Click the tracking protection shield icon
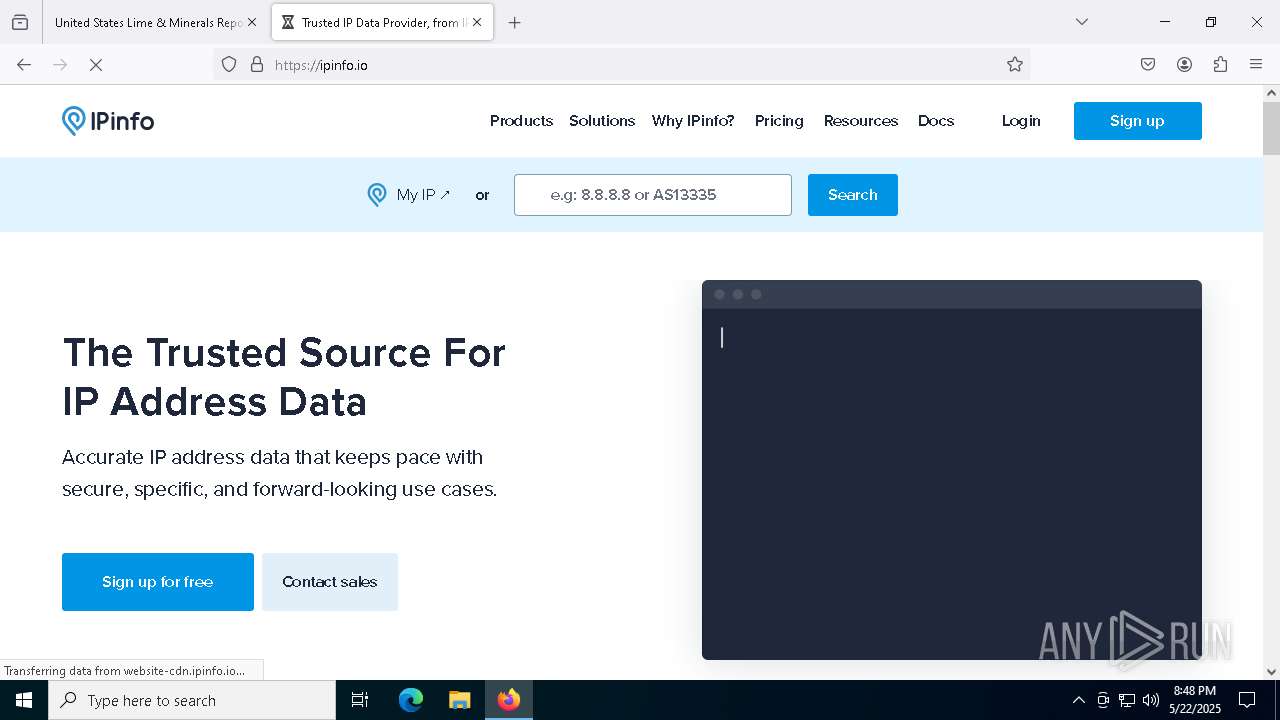The width and height of the screenshot is (1280, 720). pos(229,65)
